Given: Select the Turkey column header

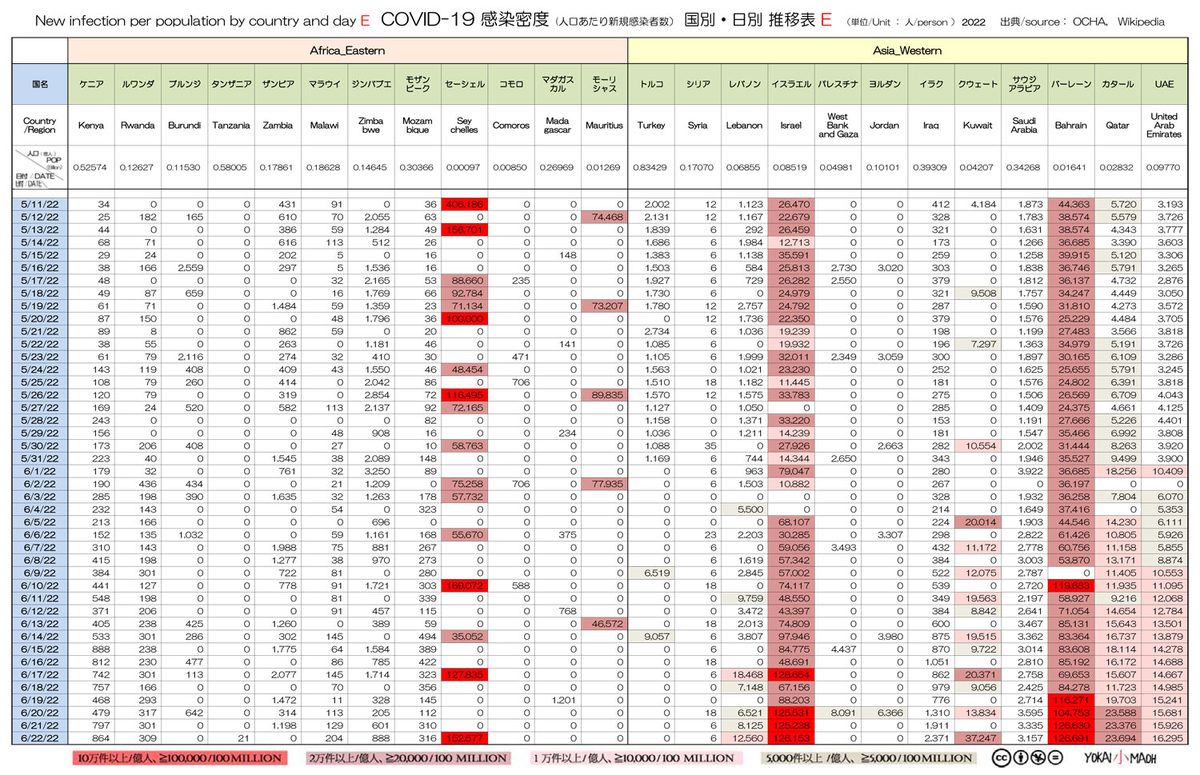Looking at the screenshot, I should [x=651, y=126].
